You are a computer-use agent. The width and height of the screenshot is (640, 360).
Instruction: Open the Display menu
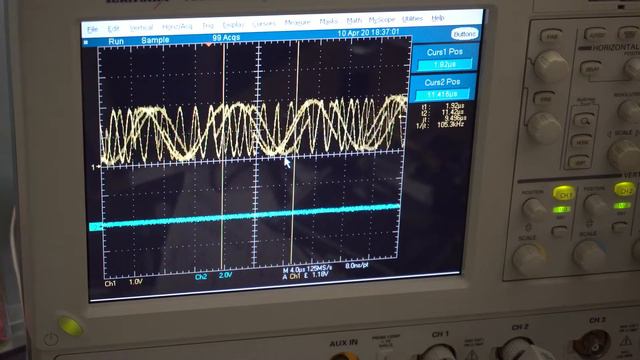pos(233,24)
